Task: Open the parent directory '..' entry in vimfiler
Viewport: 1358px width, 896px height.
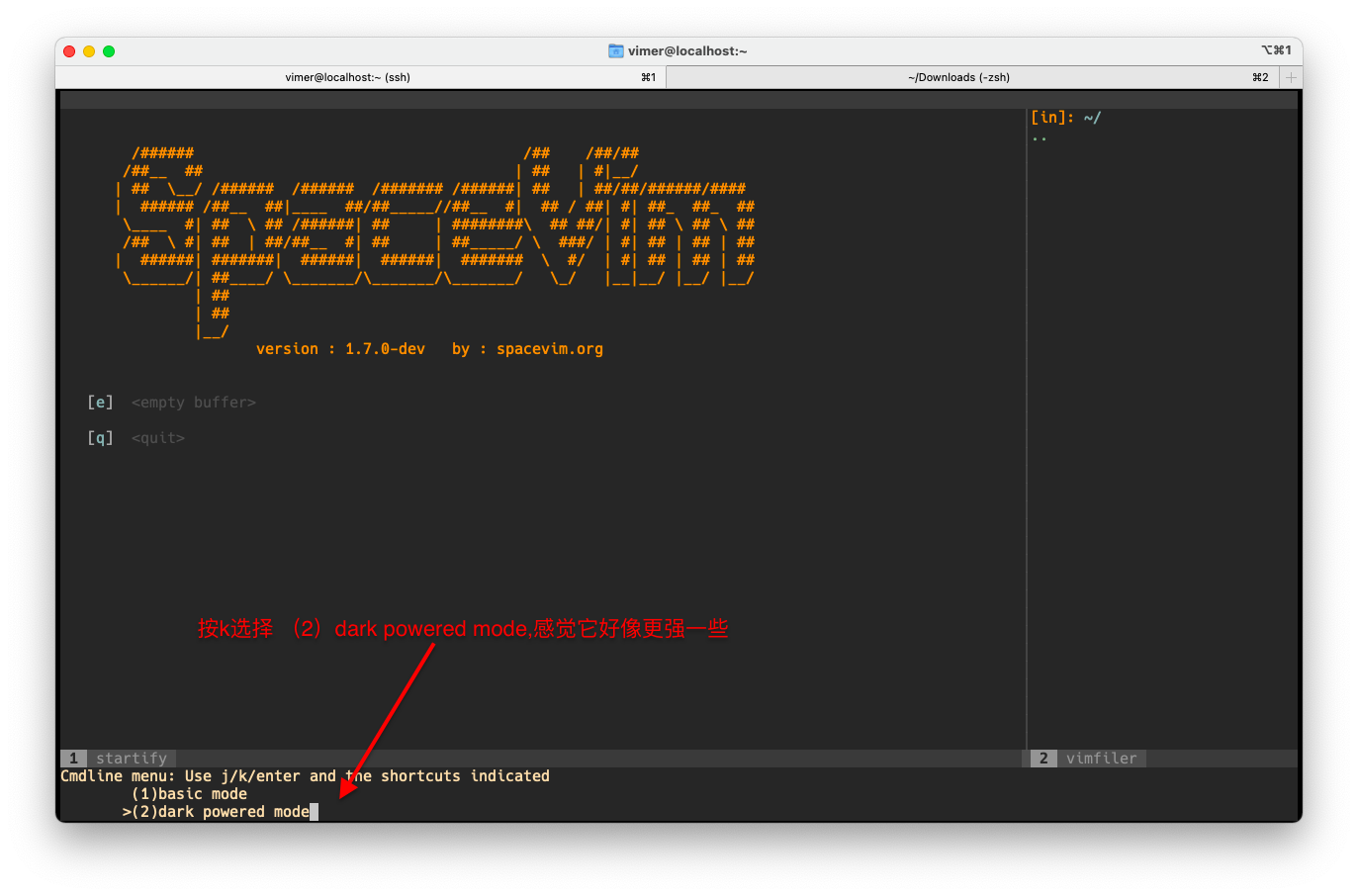Action: coord(1040,137)
